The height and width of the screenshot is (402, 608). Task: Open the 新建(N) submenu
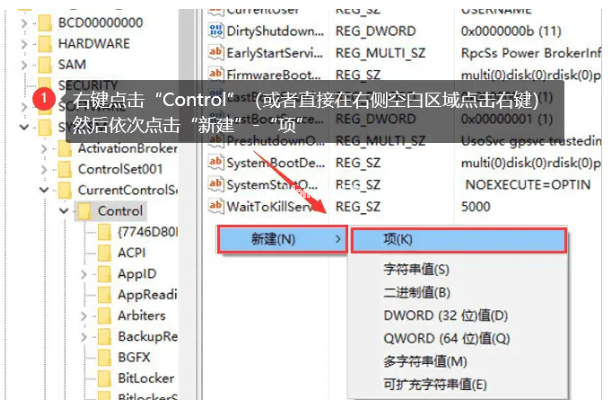tap(280, 239)
